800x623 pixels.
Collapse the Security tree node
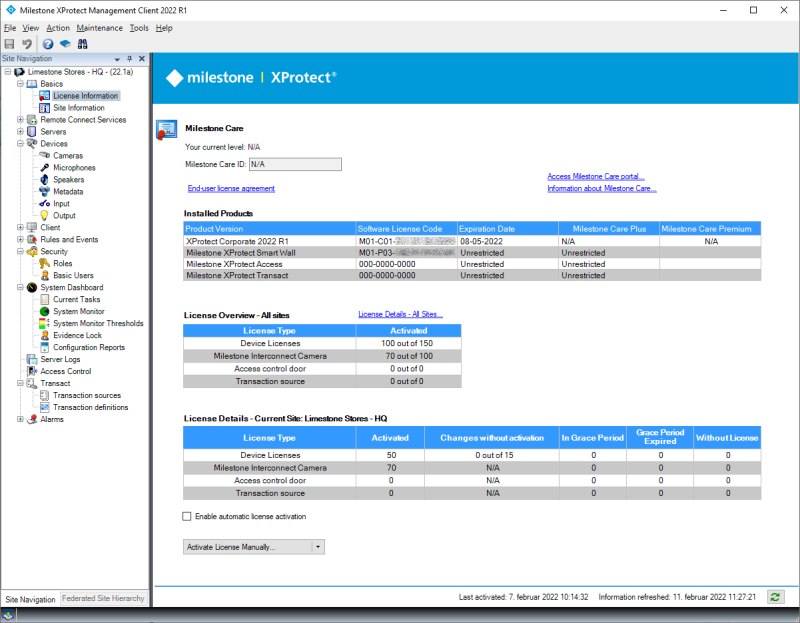pos(20,252)
